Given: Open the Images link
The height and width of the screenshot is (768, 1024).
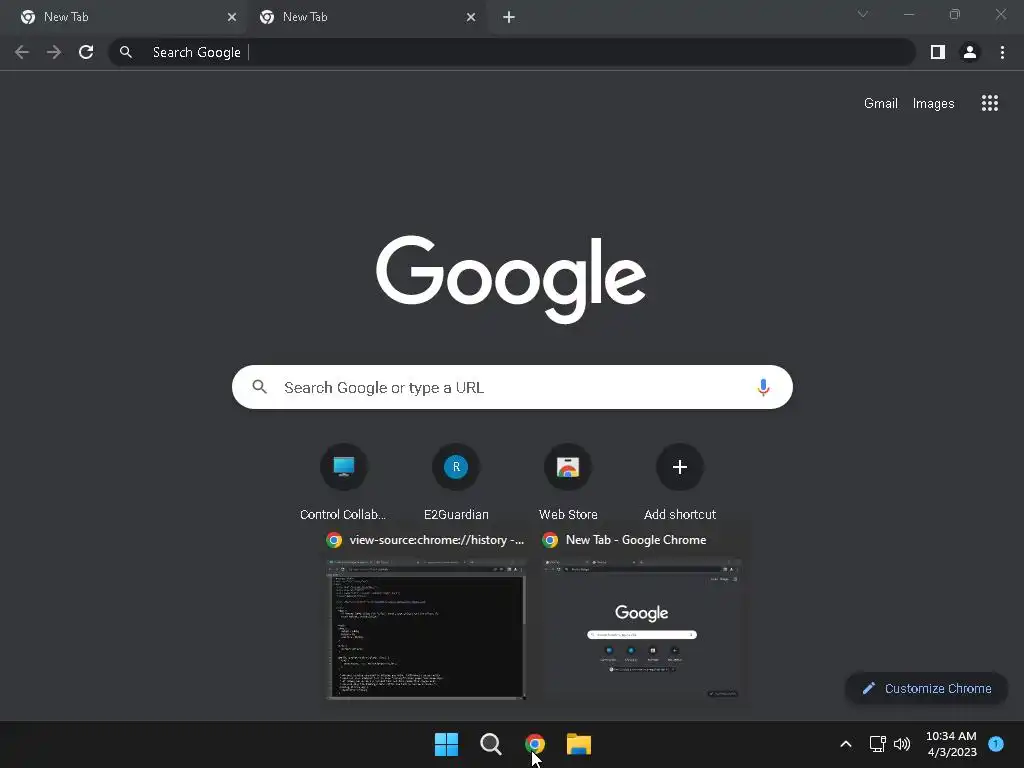Looking at the screenshot, I should coord(933,103).
